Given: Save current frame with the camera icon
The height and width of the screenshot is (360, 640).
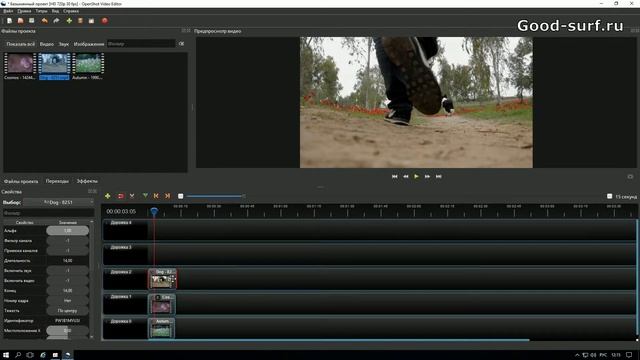Looking at the screenshot, I should tap(630, 177).
